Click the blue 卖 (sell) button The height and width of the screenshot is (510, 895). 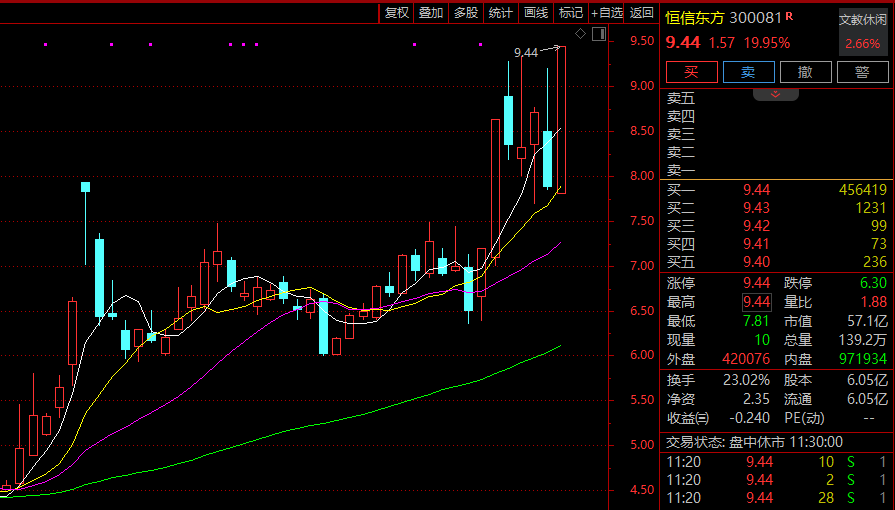[x=748, y=72]
